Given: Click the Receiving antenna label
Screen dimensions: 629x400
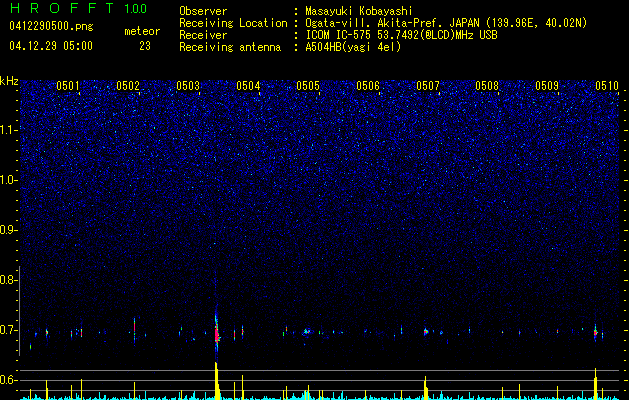Looking at the screenshot, I should coord(230,48).
